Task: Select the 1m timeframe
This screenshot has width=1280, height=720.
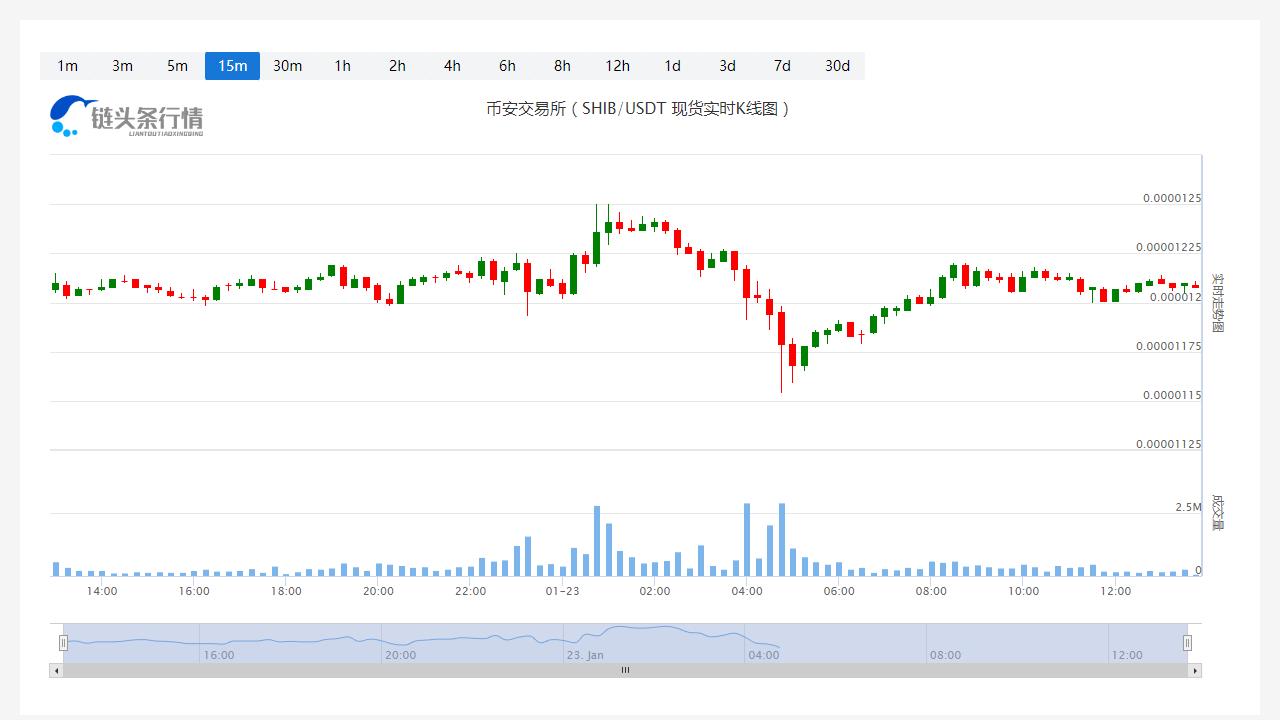Action: [67, 66]
